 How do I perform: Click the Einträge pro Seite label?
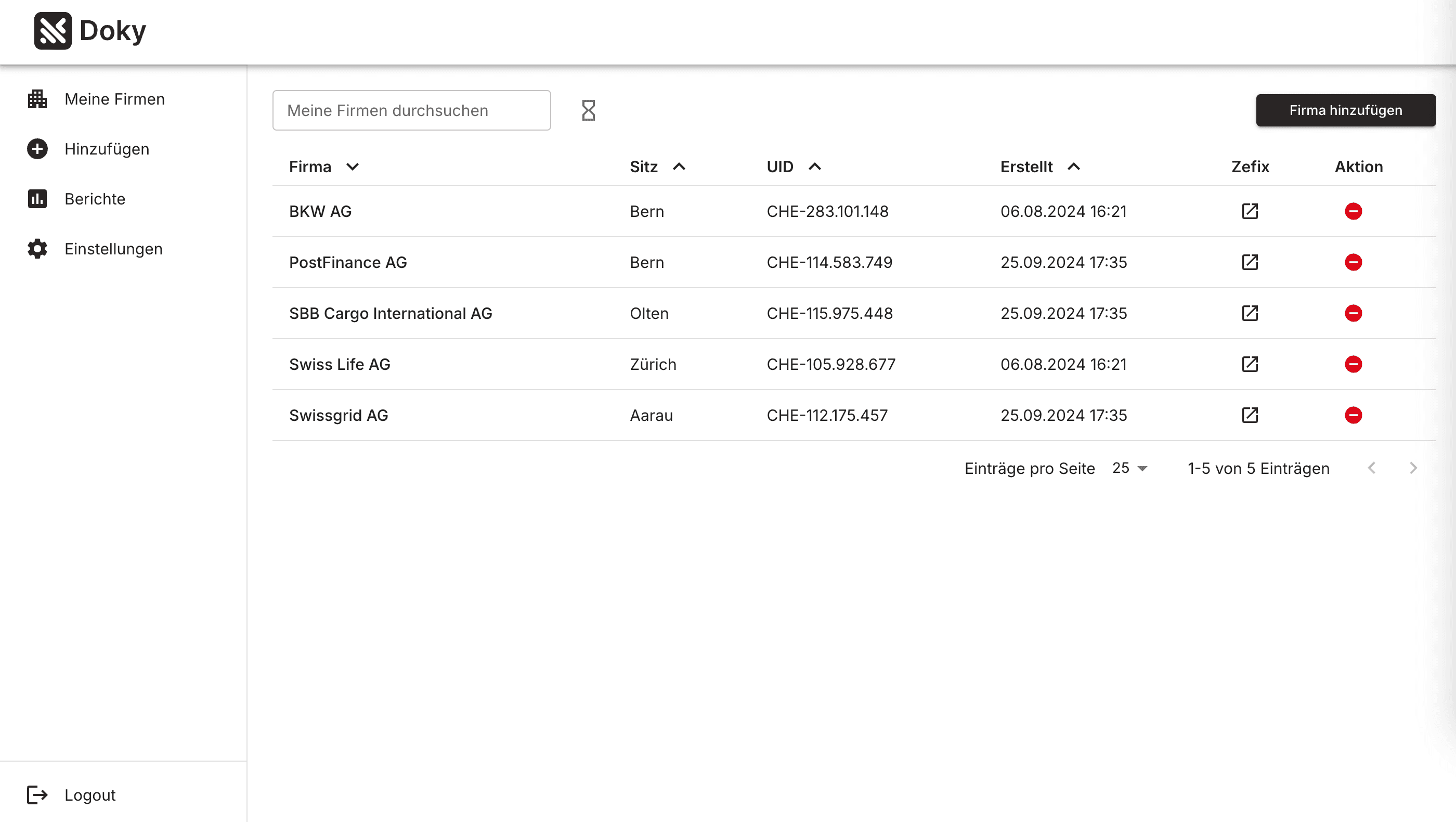click(x=1030, y=468)
